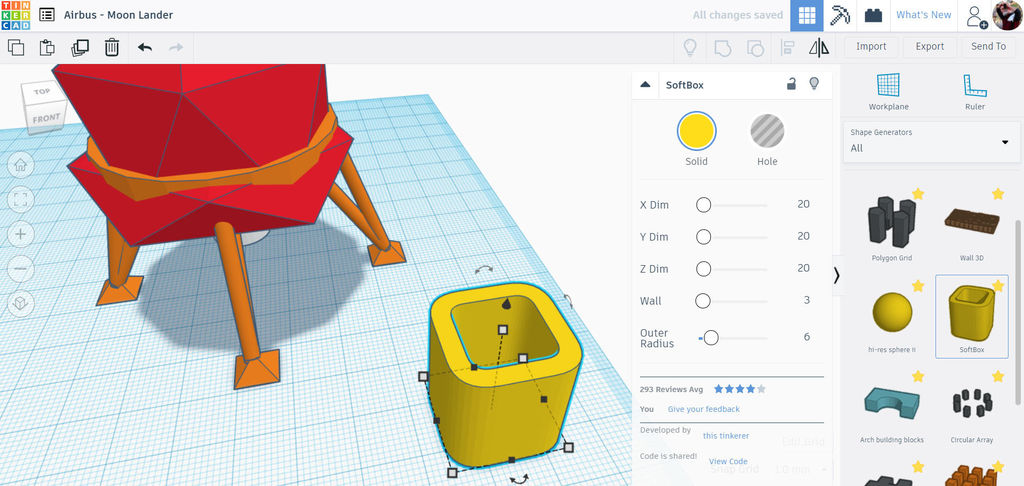Redo the last action
The width and height of the screenshot is (1024, 486).
[x=176, y=47]
